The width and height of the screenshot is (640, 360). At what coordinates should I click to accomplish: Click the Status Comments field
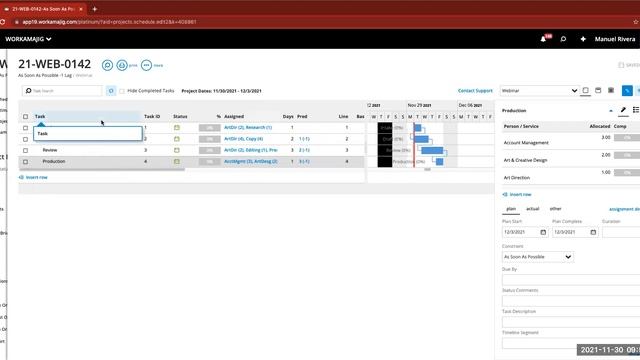click(x=571, y=301)
